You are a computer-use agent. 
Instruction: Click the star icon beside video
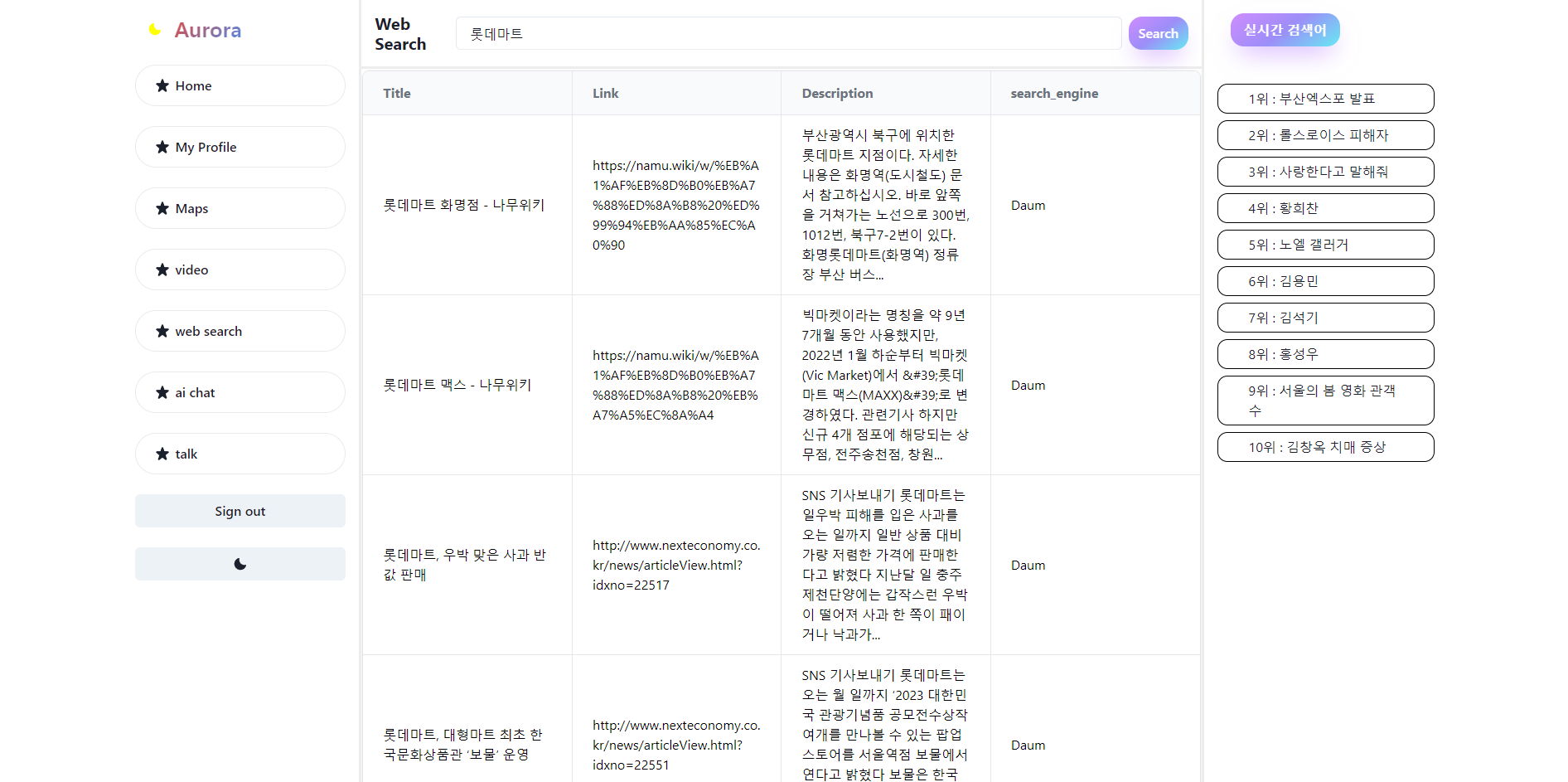click(162, 270)
